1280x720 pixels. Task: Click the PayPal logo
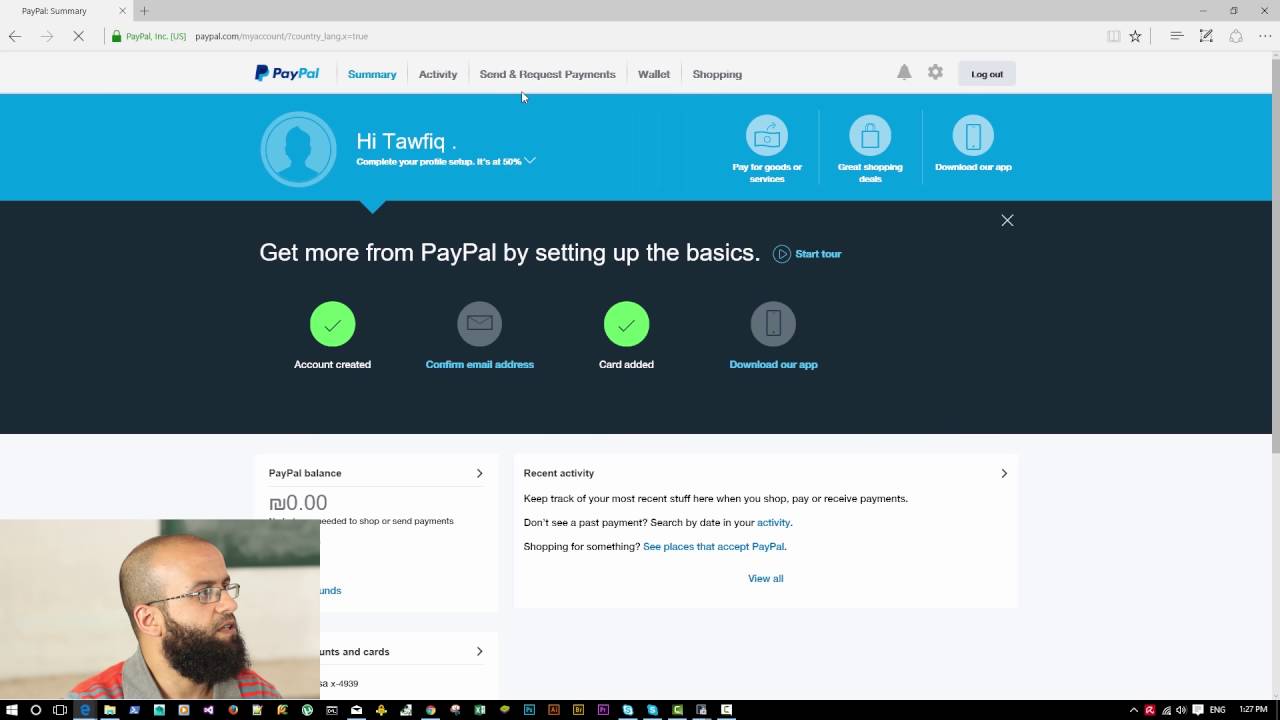coord(287,73)
